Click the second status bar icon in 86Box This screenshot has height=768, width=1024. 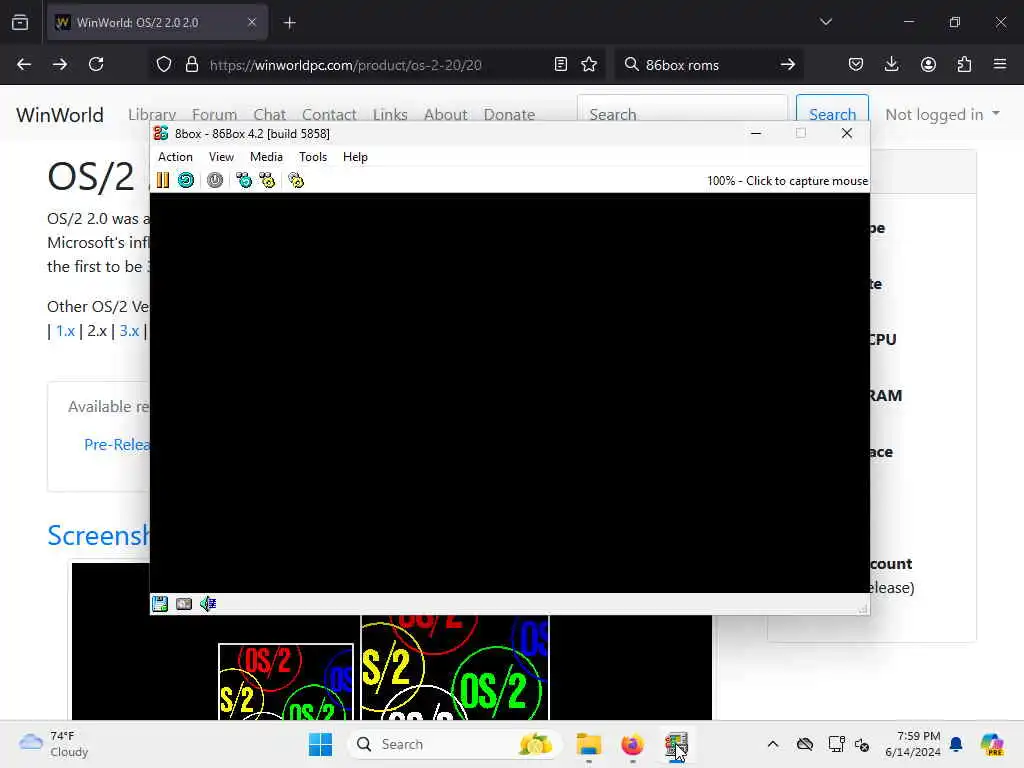pos(184,603)
